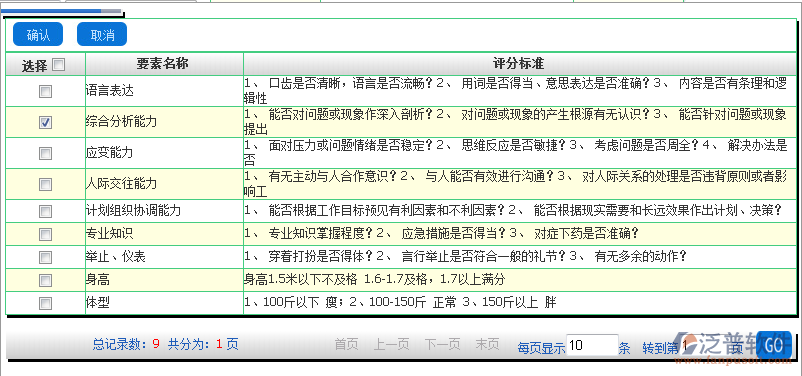Tick the 专业知识 row checkbox

pyautogui.click(x=46, y=234)
